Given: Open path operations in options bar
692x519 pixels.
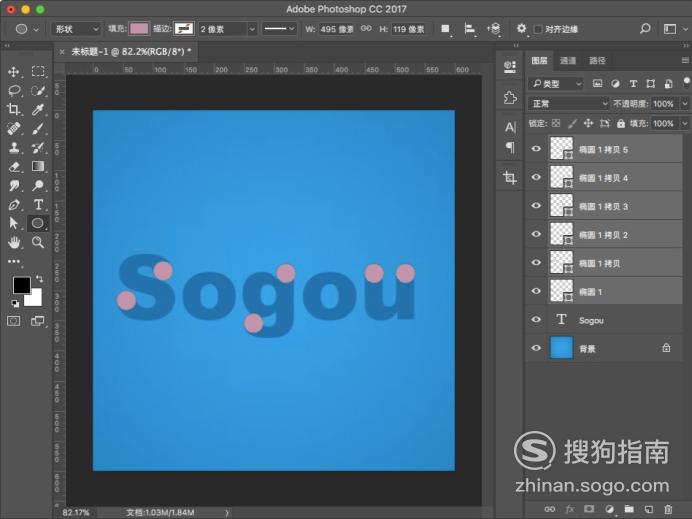Looking at the screenshot, I should pyautogui.click(x=446, y=29).
